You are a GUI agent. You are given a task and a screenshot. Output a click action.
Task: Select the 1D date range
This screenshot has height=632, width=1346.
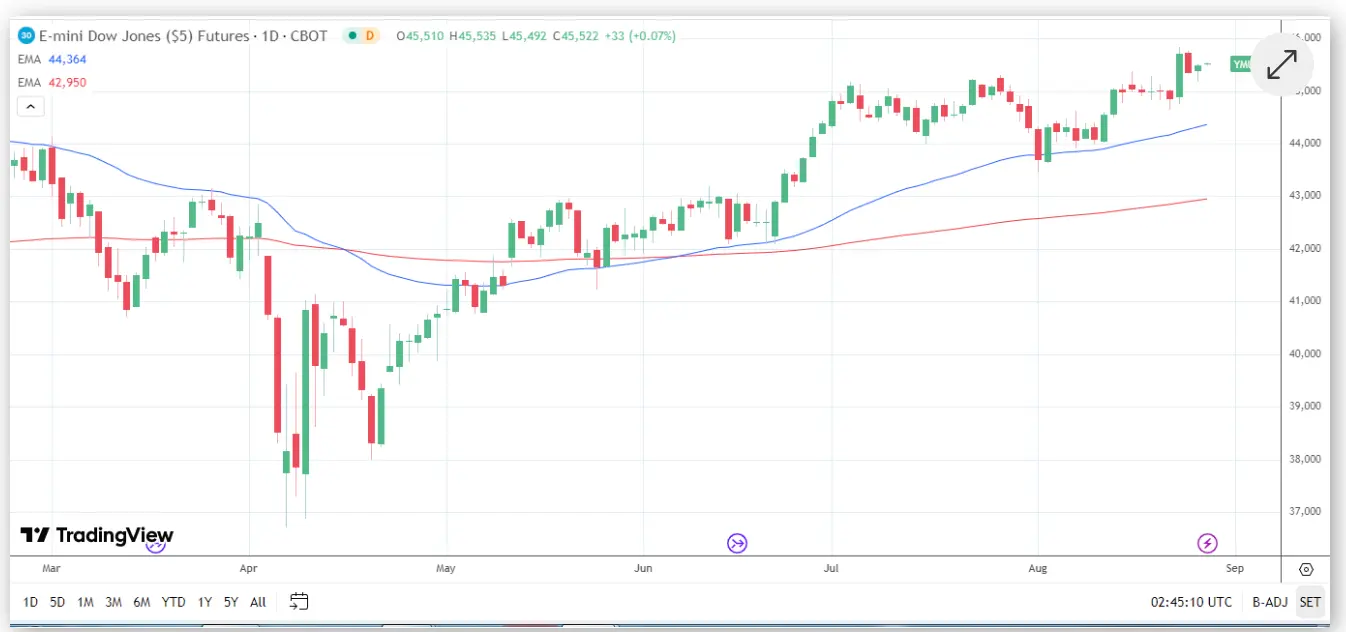click(30, 602)
